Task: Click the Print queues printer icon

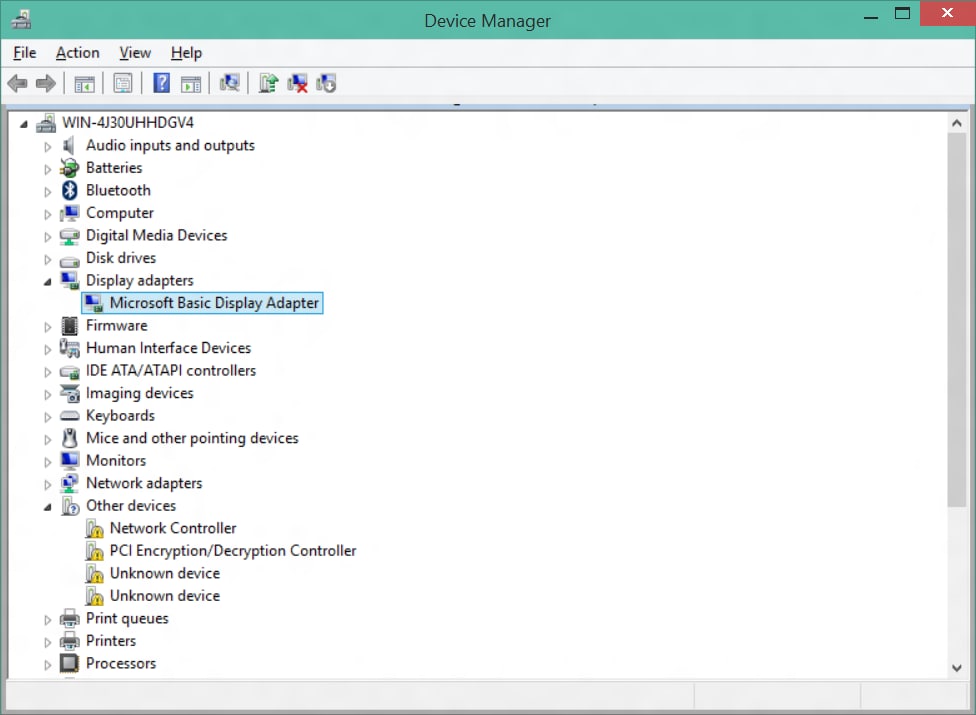Action: click(x=70, y=618)
